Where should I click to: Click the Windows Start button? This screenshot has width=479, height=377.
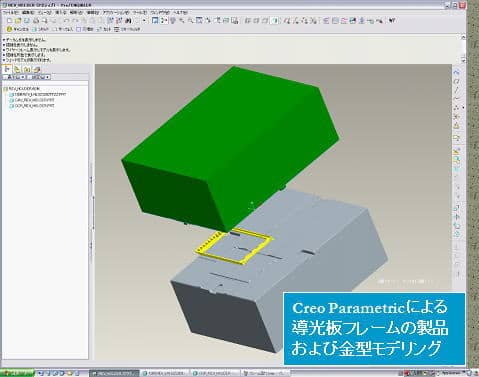[x=17, y=373]
